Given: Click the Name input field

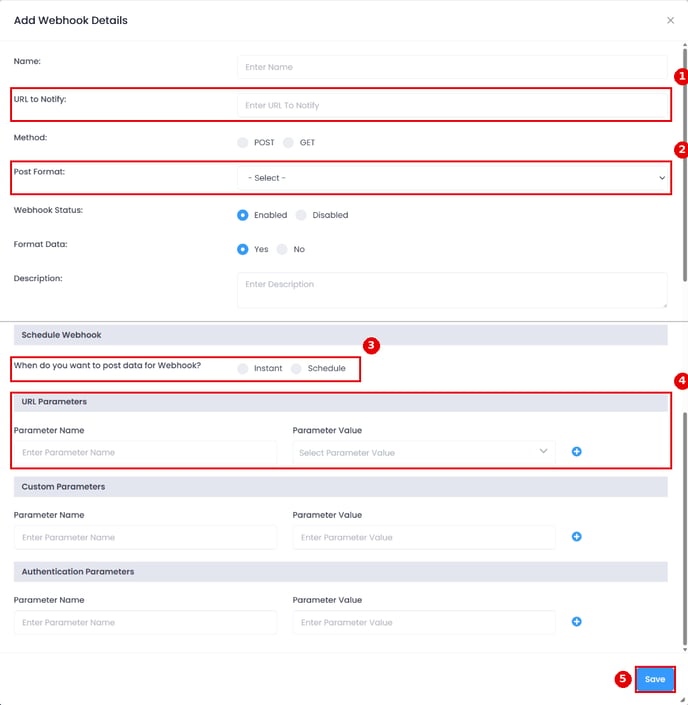Looking at the screenshot, I should click(452, 67).
